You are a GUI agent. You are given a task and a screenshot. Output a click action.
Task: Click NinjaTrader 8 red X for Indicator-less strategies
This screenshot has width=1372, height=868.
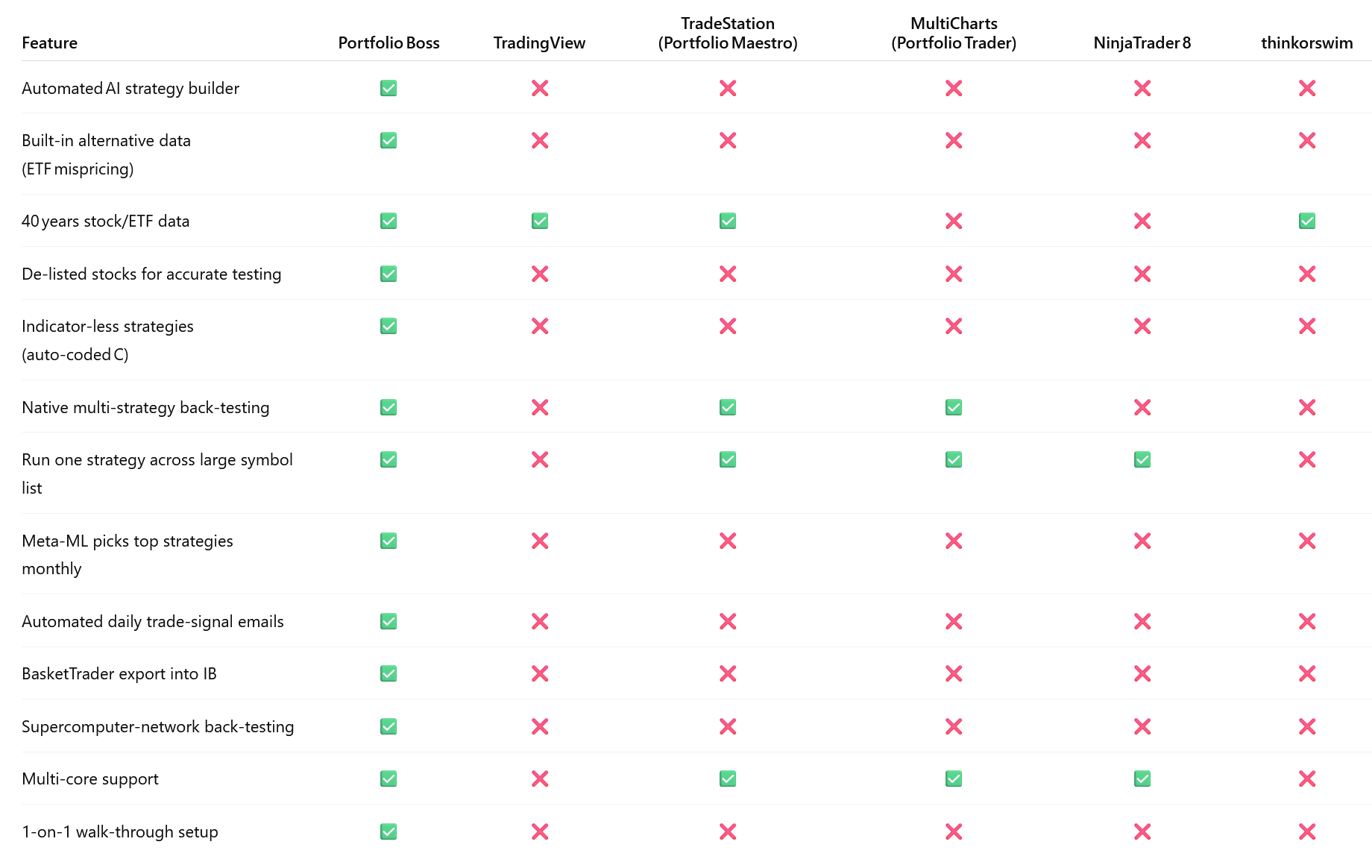1142,326
